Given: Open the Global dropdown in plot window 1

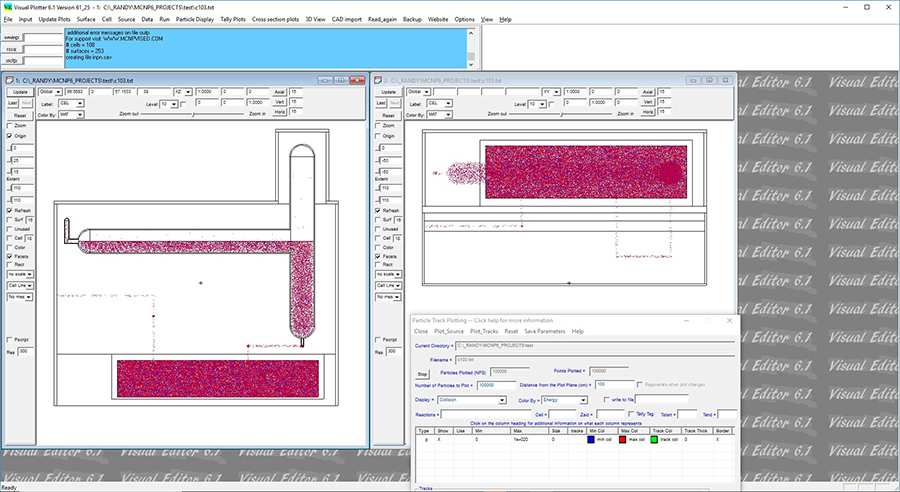Looking at the screenshot, I should [50, 92].
